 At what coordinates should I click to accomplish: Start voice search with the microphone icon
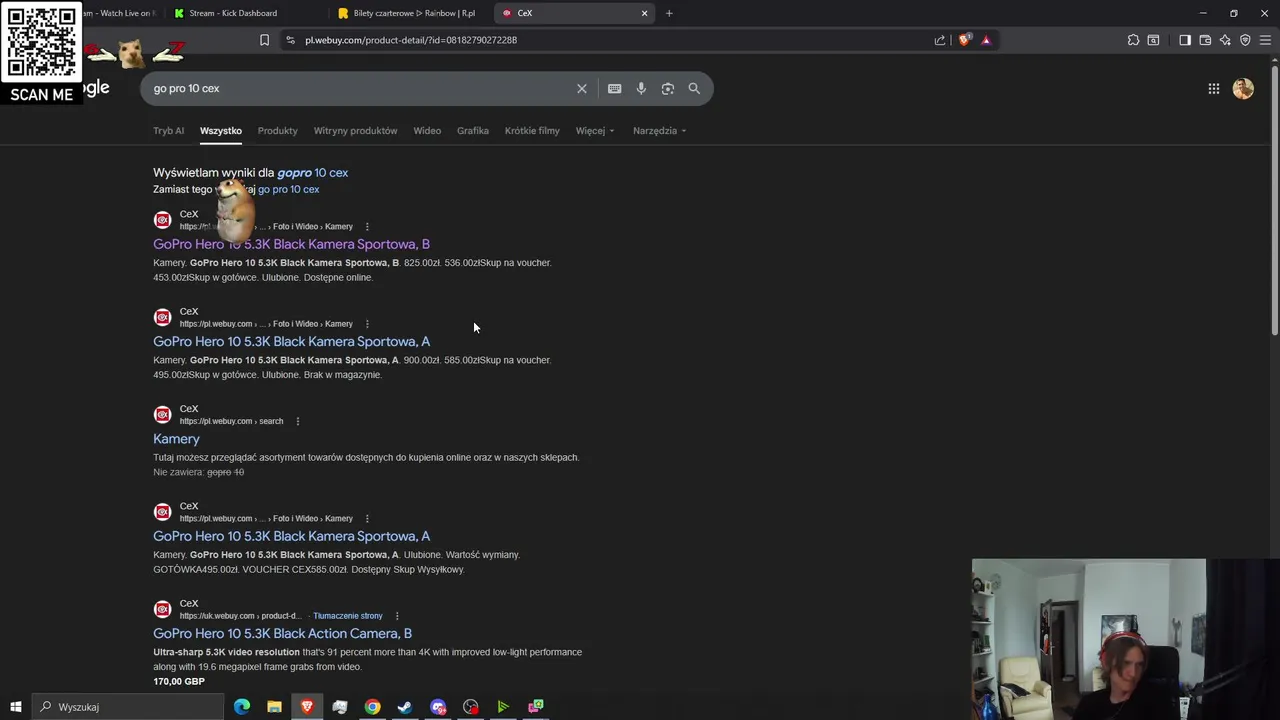(x=641, y=88)
